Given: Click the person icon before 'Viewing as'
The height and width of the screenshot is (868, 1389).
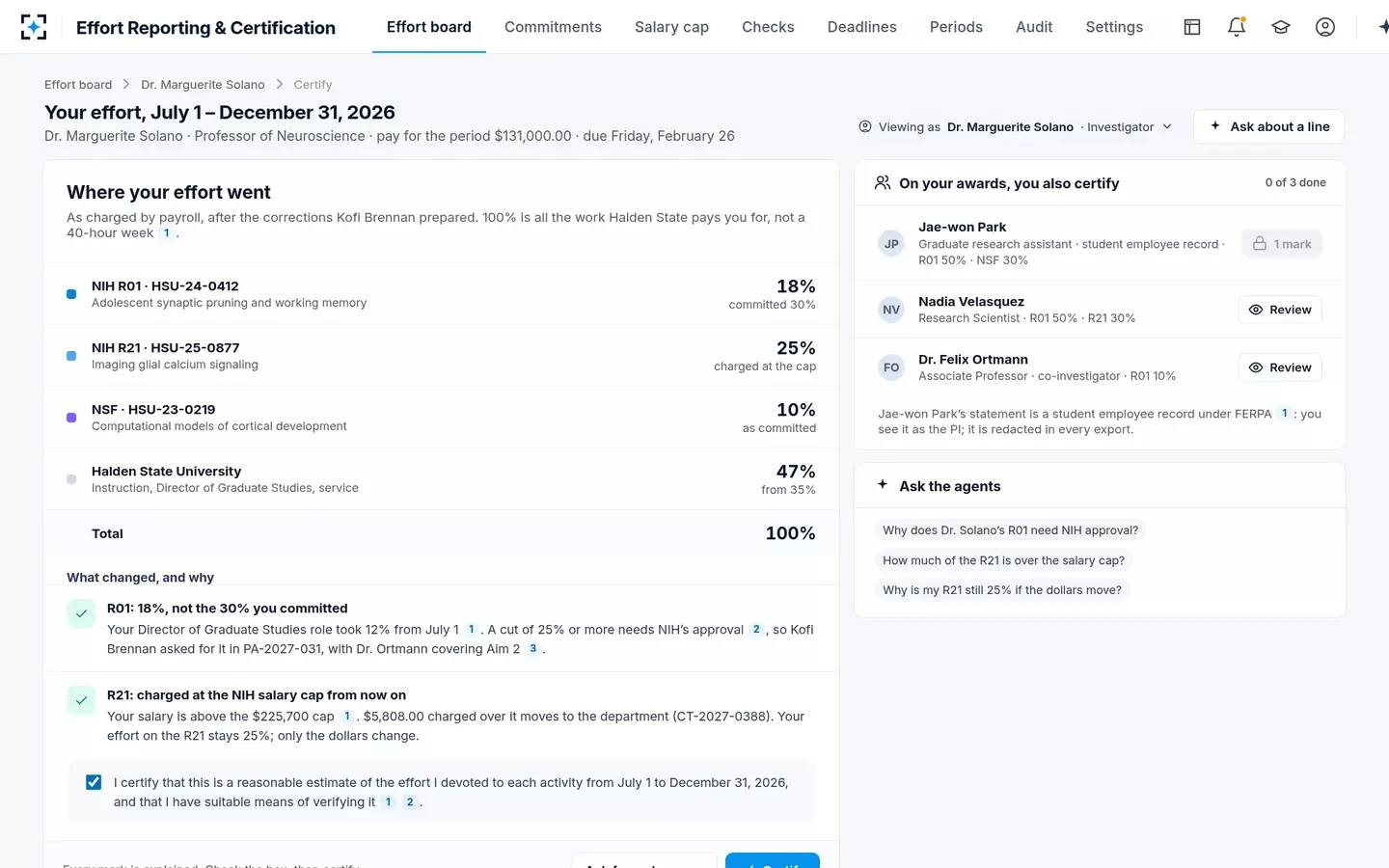Looking at the screenshot, I should 865,126.
